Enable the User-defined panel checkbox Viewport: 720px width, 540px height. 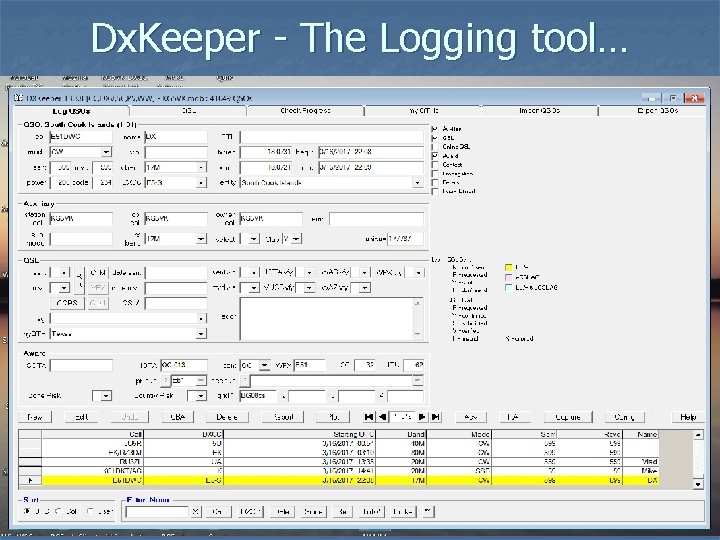(434, 191)
